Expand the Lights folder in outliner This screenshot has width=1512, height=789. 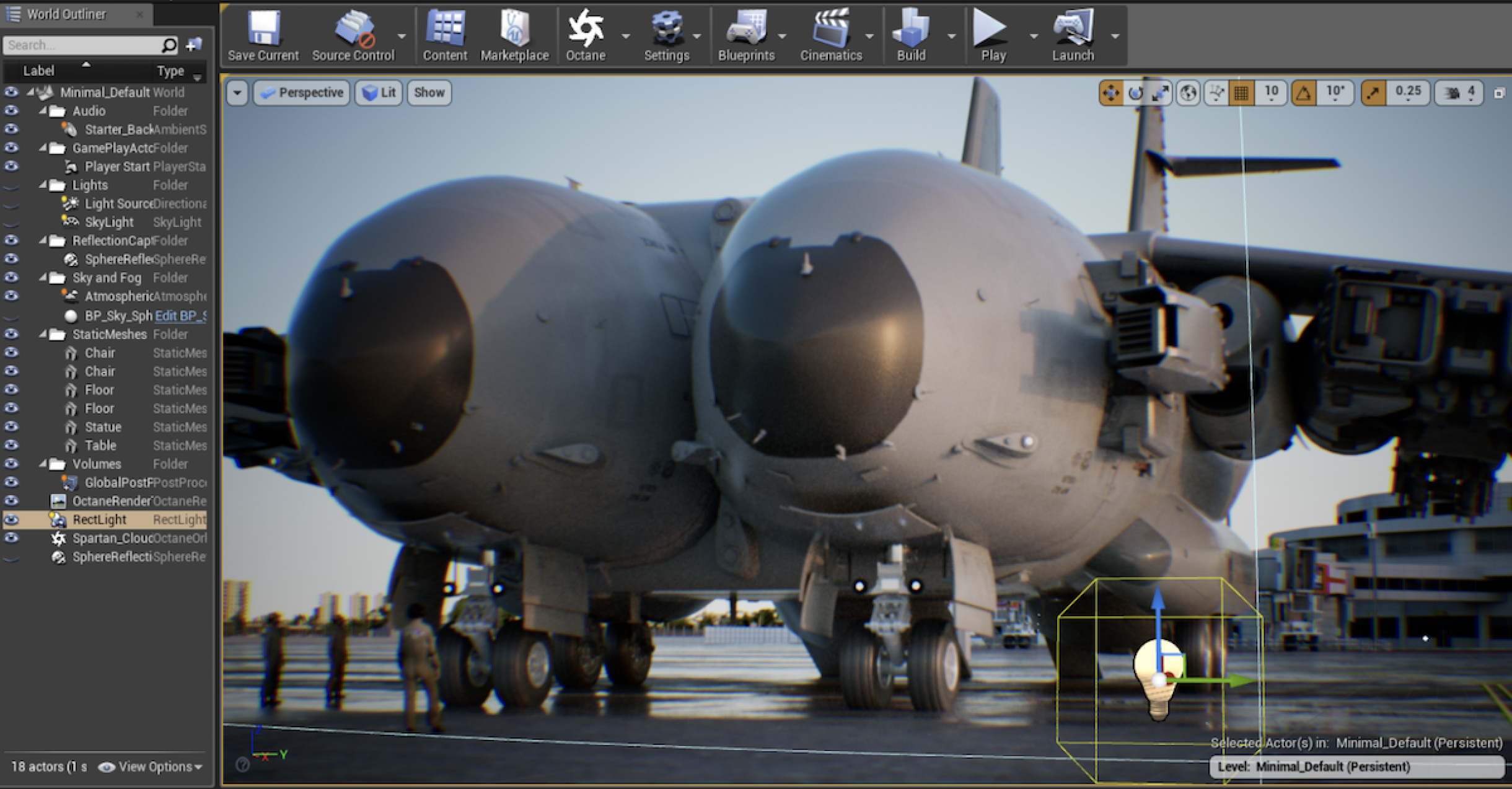tap(37, 184)
